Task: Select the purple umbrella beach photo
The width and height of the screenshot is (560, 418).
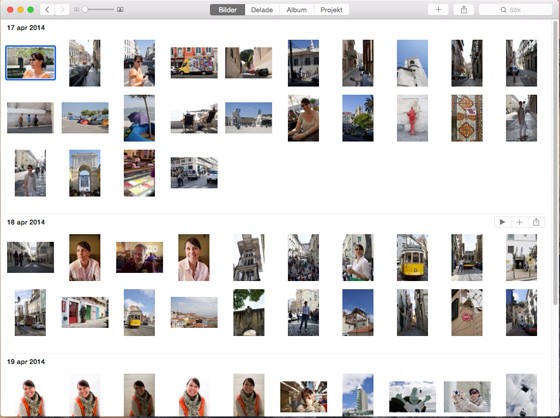Action: pos(139,118)
